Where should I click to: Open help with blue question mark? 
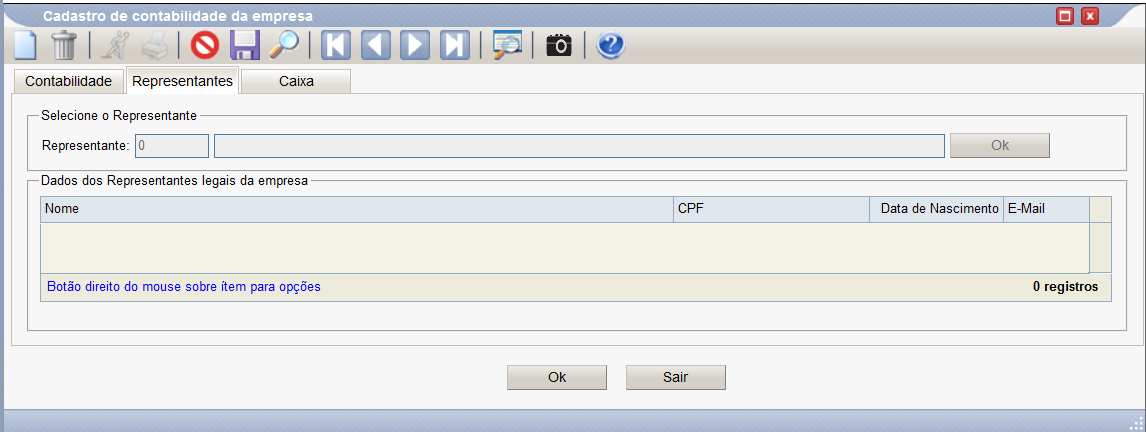click(610, 46)
